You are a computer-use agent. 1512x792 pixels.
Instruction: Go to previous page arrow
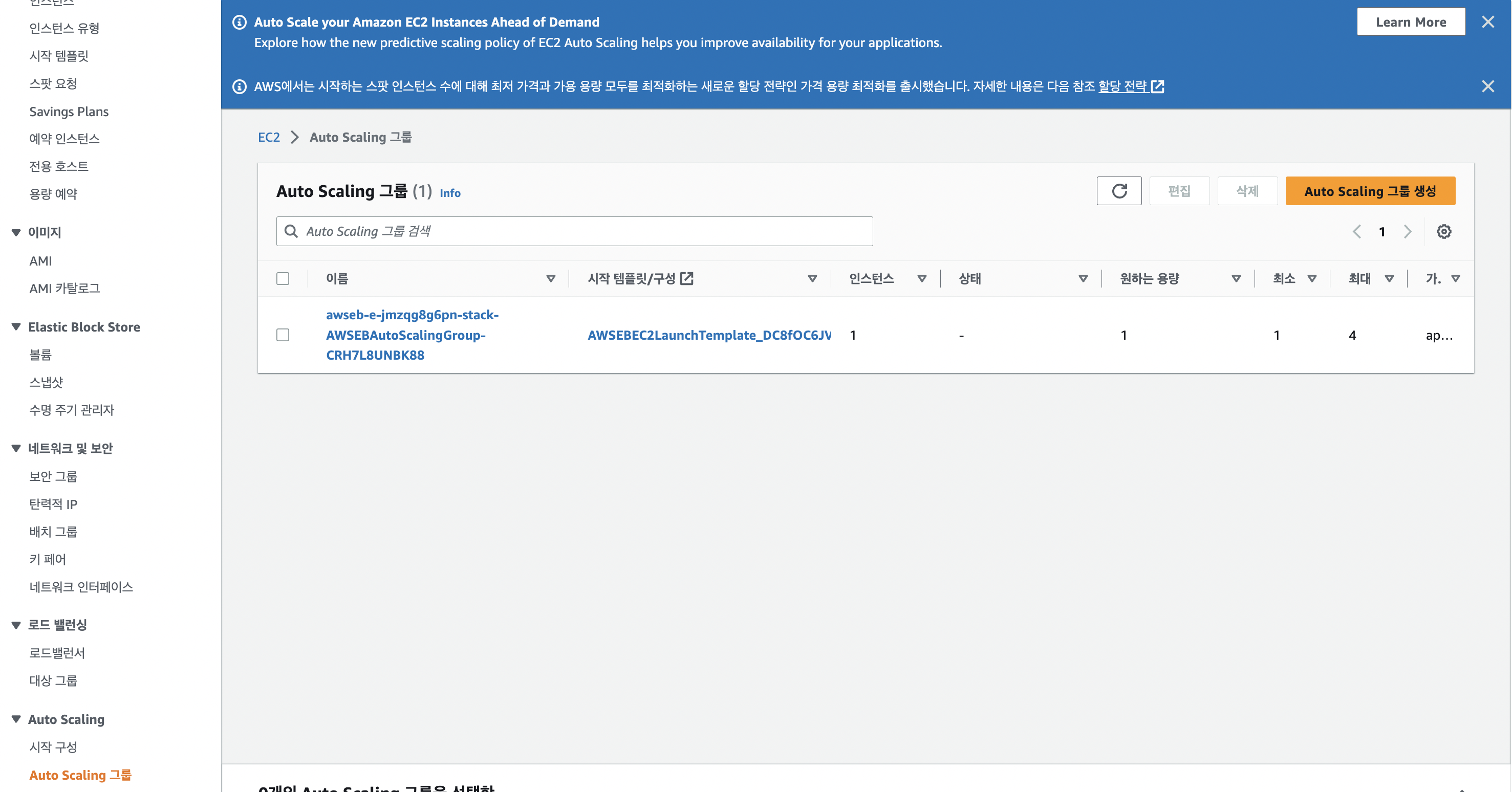coord(1356,232)
